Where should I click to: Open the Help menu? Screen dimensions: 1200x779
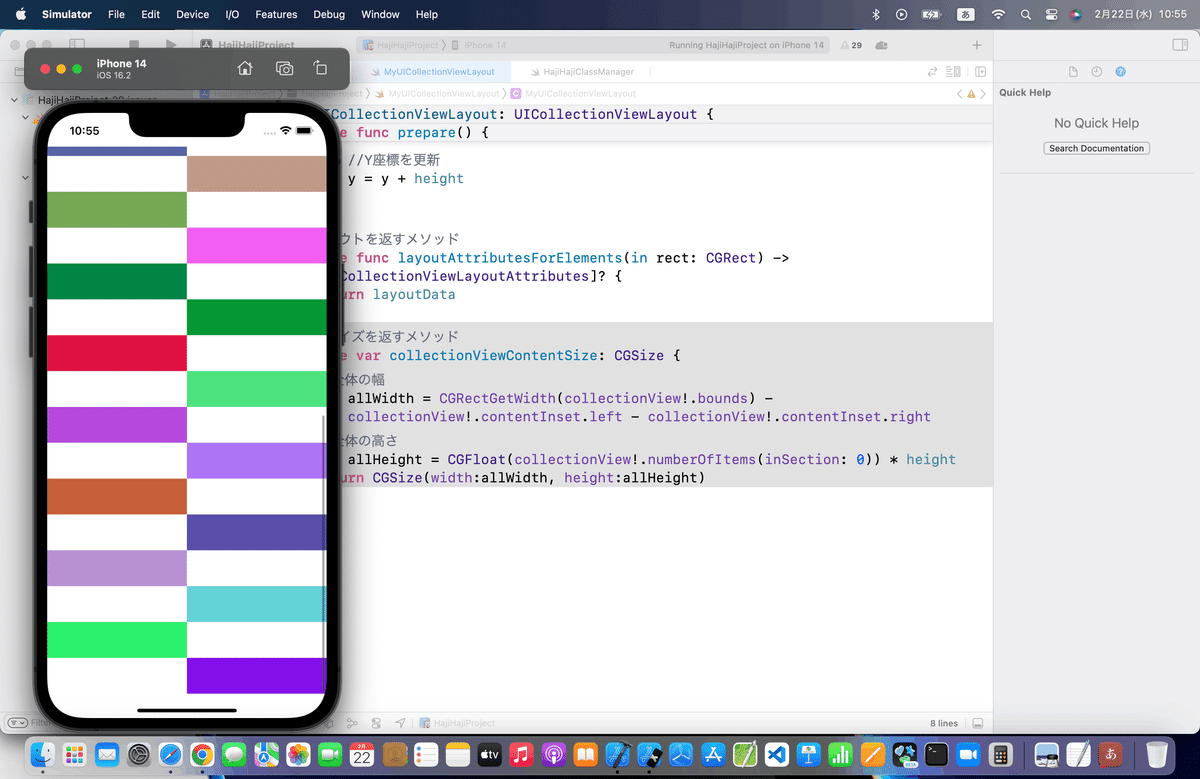tap(427, 14)
